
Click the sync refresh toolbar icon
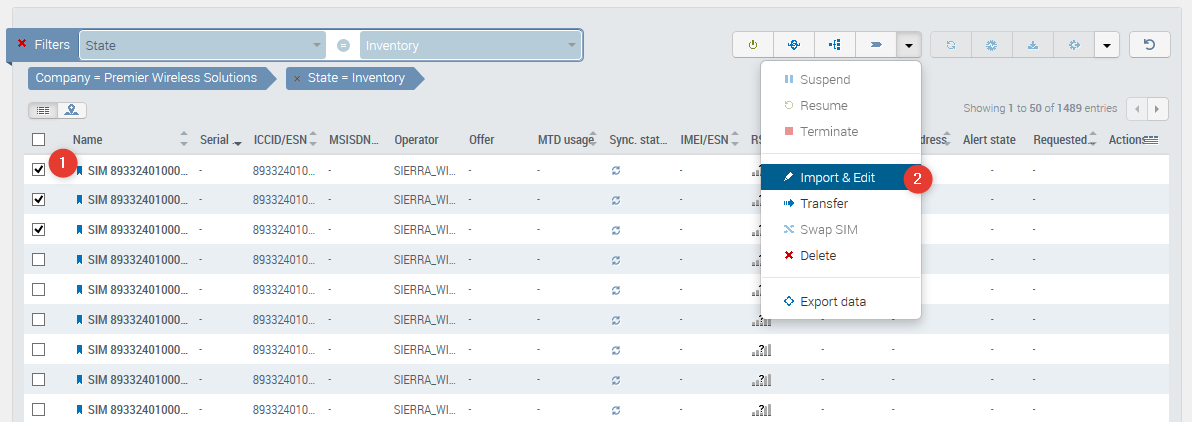click(x=951, y=45)
